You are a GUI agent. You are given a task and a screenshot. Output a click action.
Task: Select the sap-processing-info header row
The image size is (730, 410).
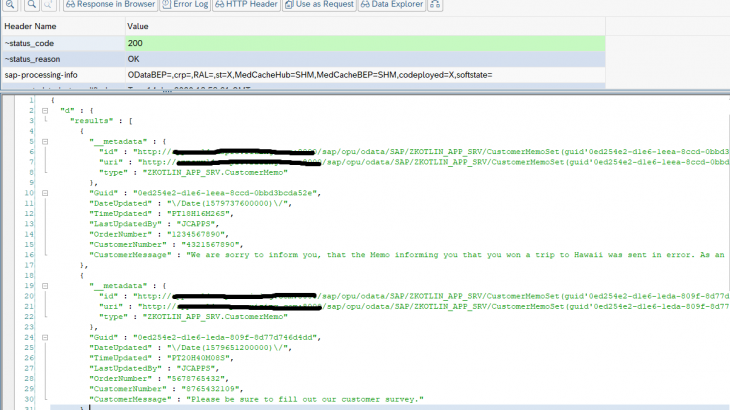pyautogui.click(x=62, y=75)
